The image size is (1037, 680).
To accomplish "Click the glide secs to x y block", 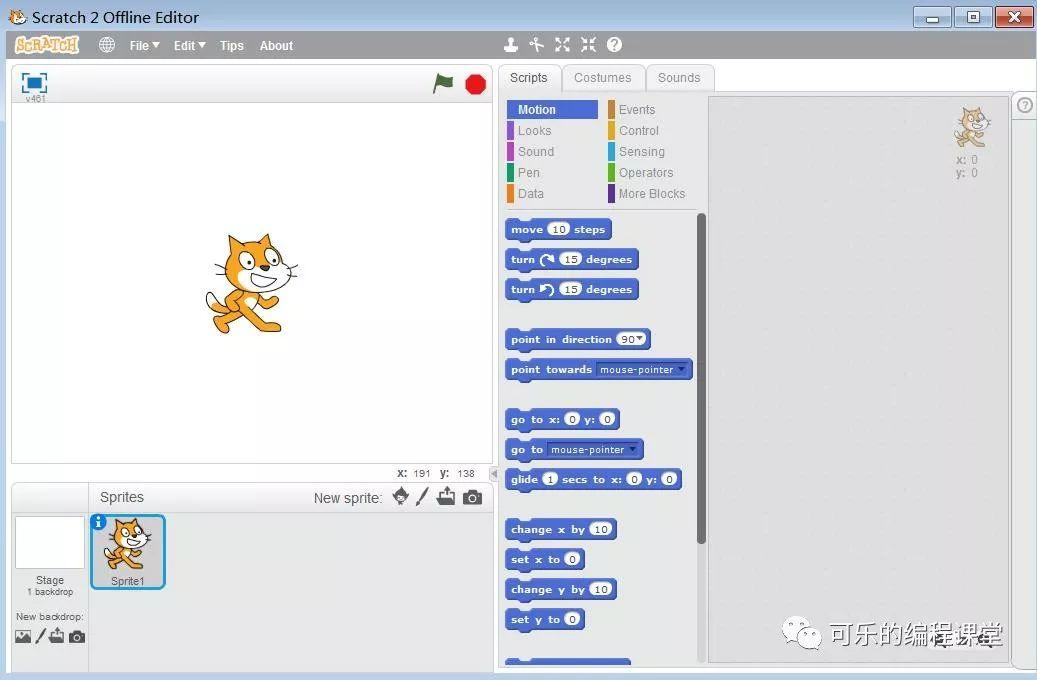I will click(x=593, y=480).
